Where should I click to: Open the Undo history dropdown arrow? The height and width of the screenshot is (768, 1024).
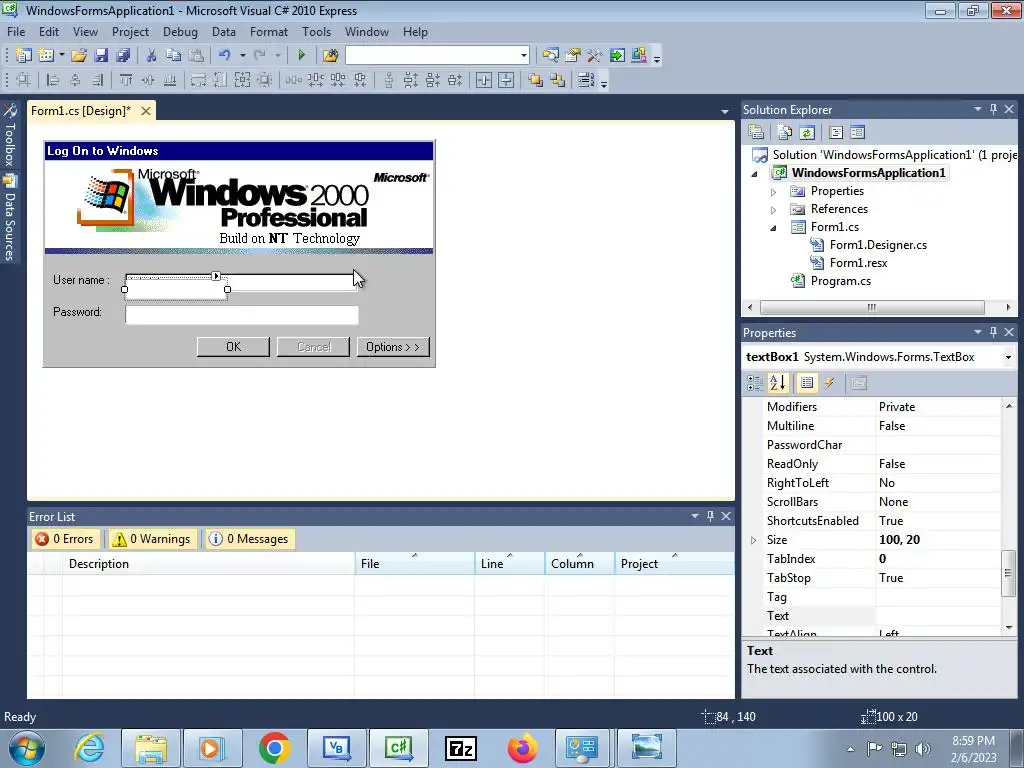[242, 56]
